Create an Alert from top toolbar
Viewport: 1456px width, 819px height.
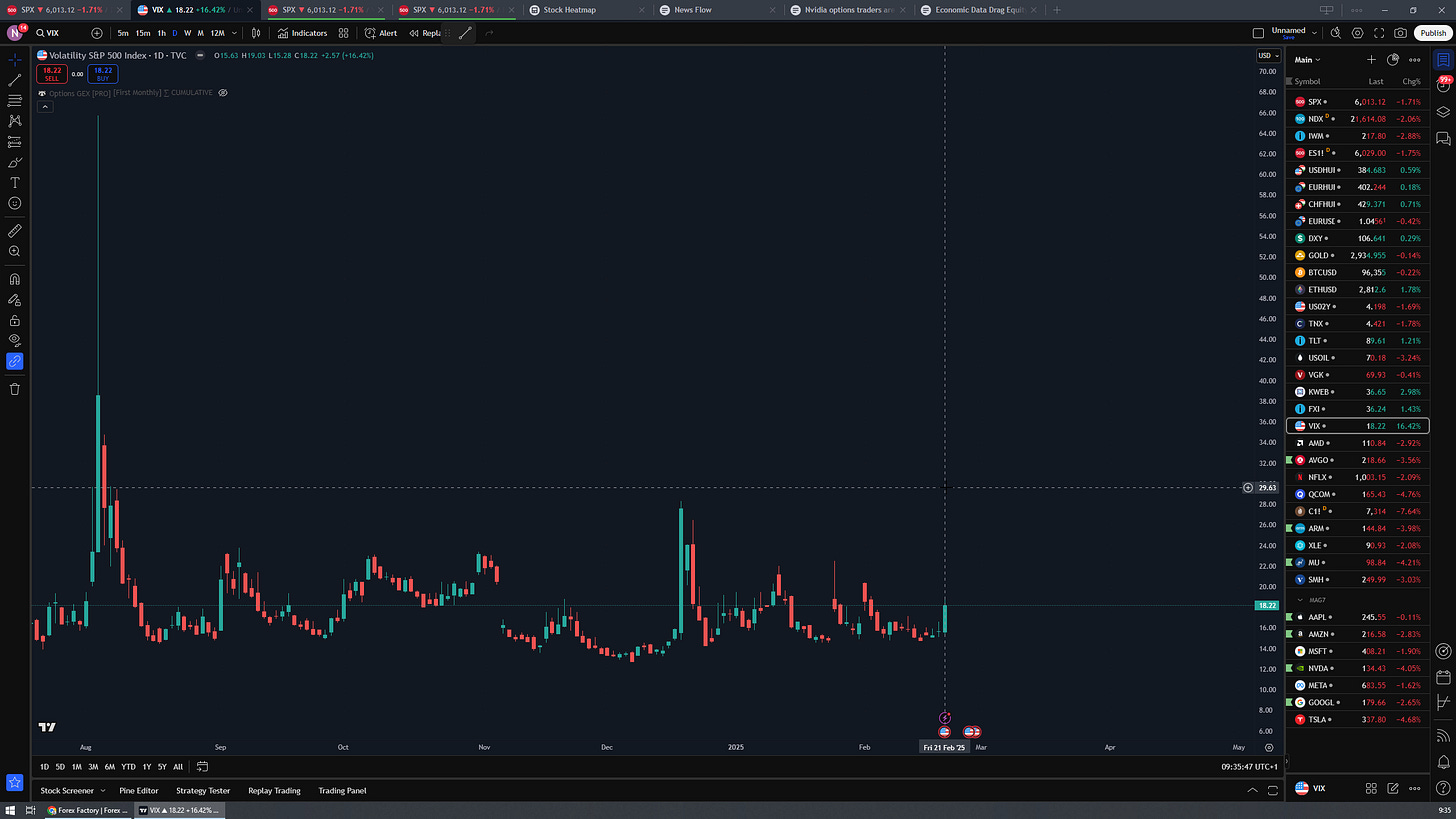pyautogui.click(x=381, y=33)
